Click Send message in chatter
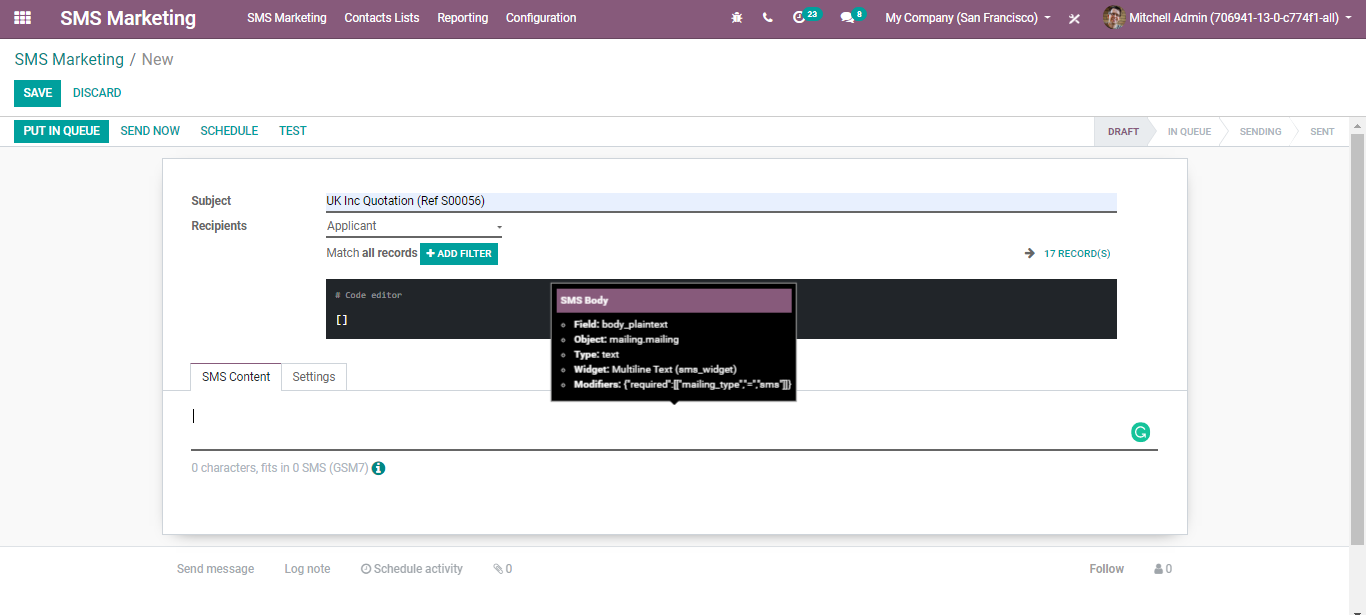Screen dimensions: 1366x615 coord(215,569)
